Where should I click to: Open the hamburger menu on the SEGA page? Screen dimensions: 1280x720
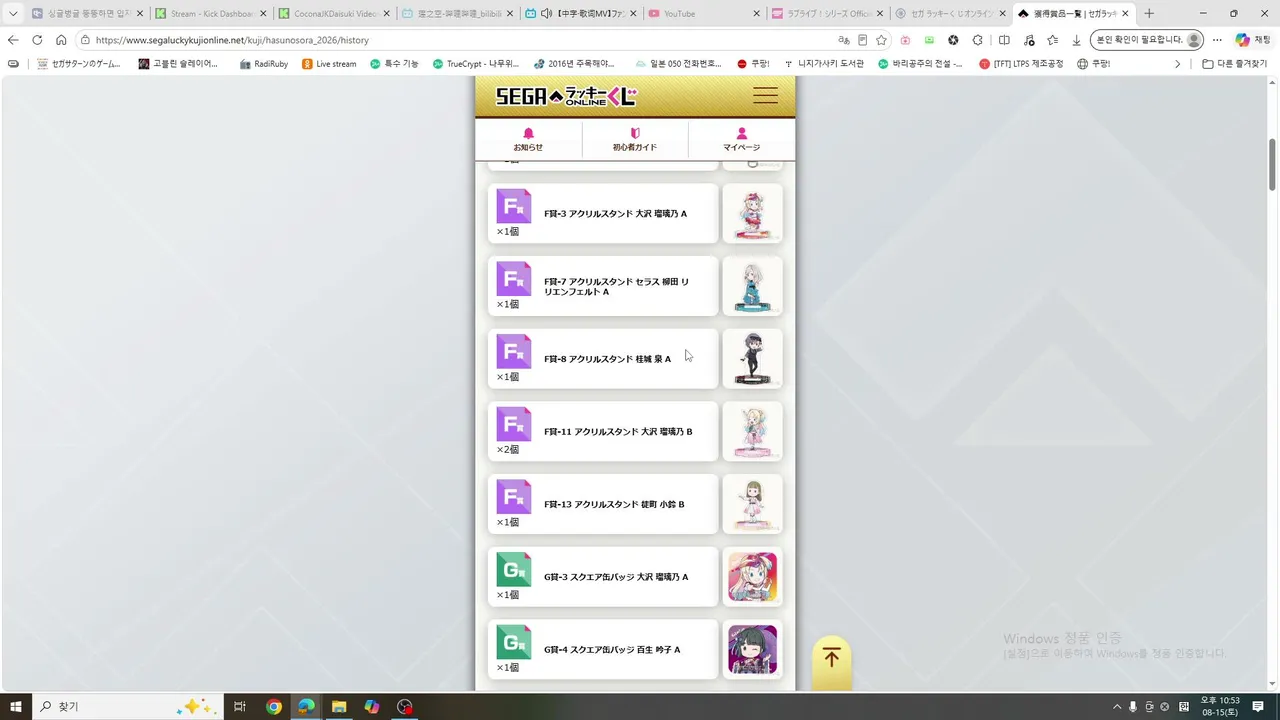765,96
